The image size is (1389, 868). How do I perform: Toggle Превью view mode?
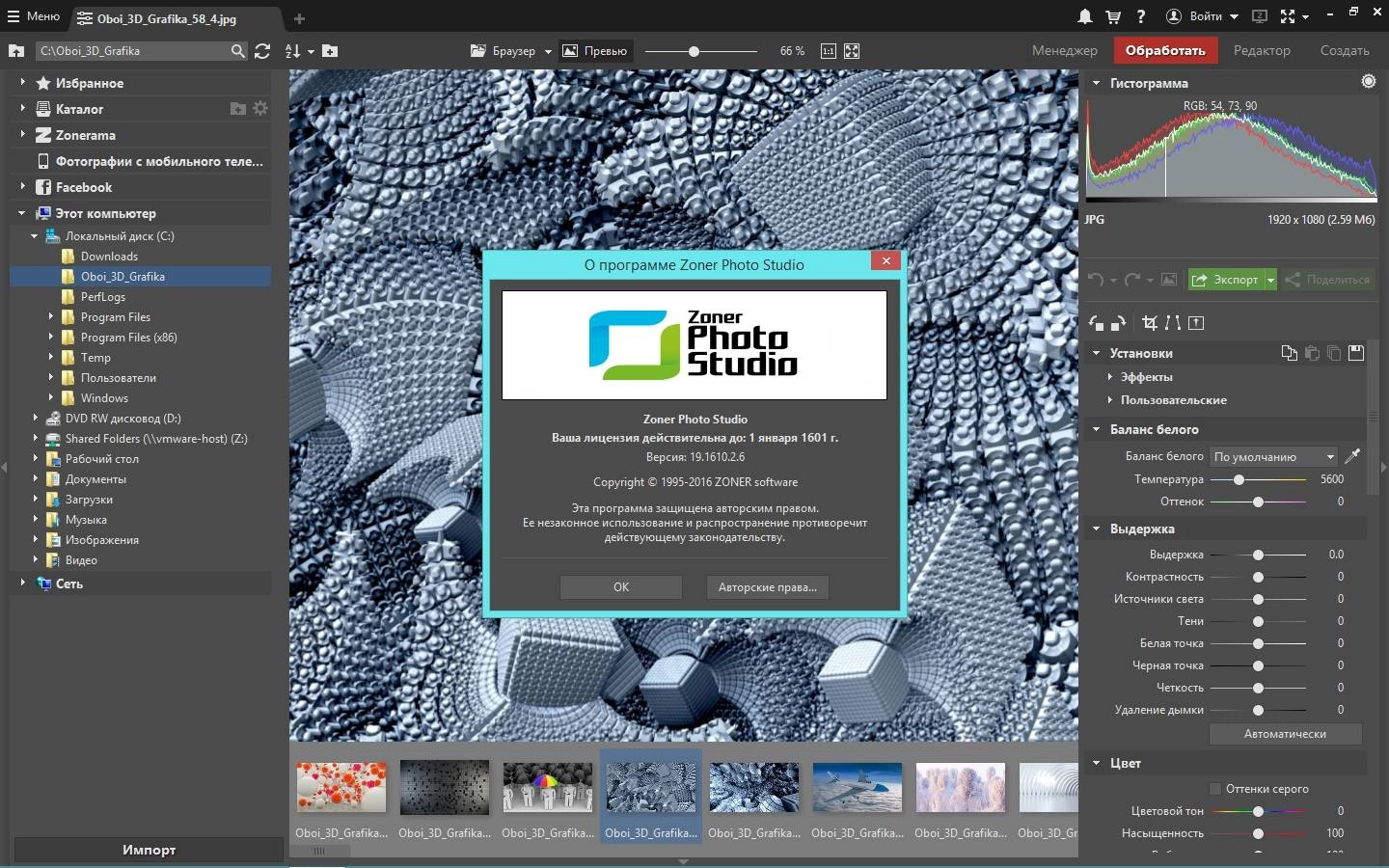595,51
